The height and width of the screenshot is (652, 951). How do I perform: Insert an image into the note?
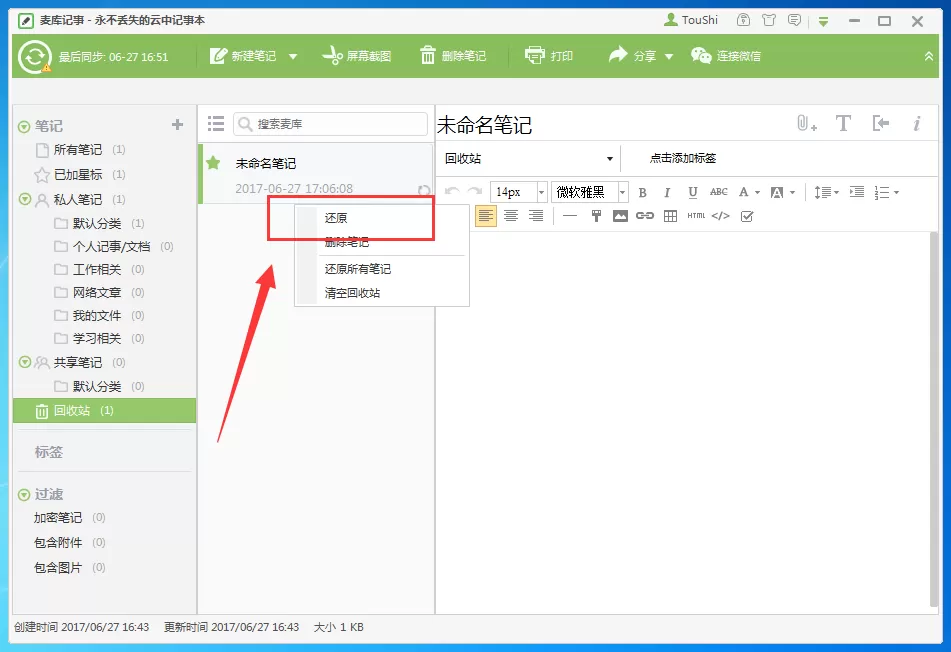620,216
